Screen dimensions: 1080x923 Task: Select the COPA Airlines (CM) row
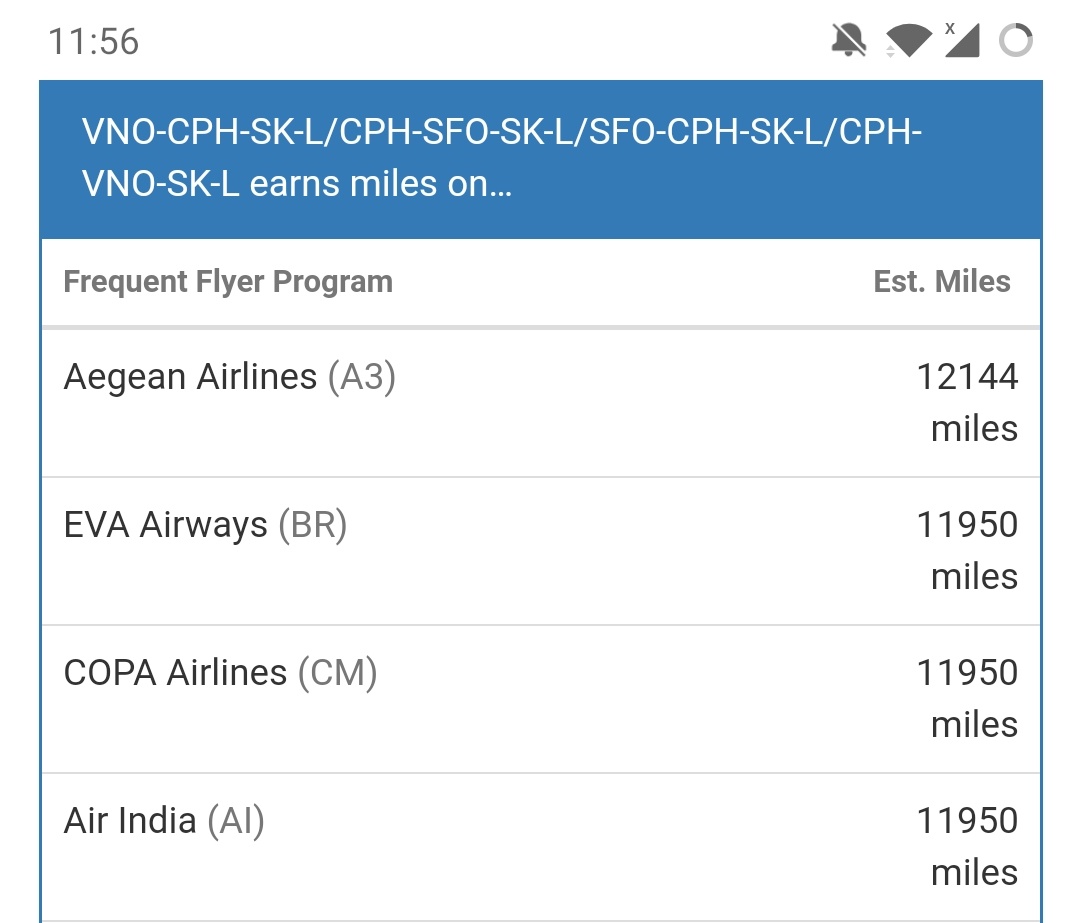click(541, 699)
